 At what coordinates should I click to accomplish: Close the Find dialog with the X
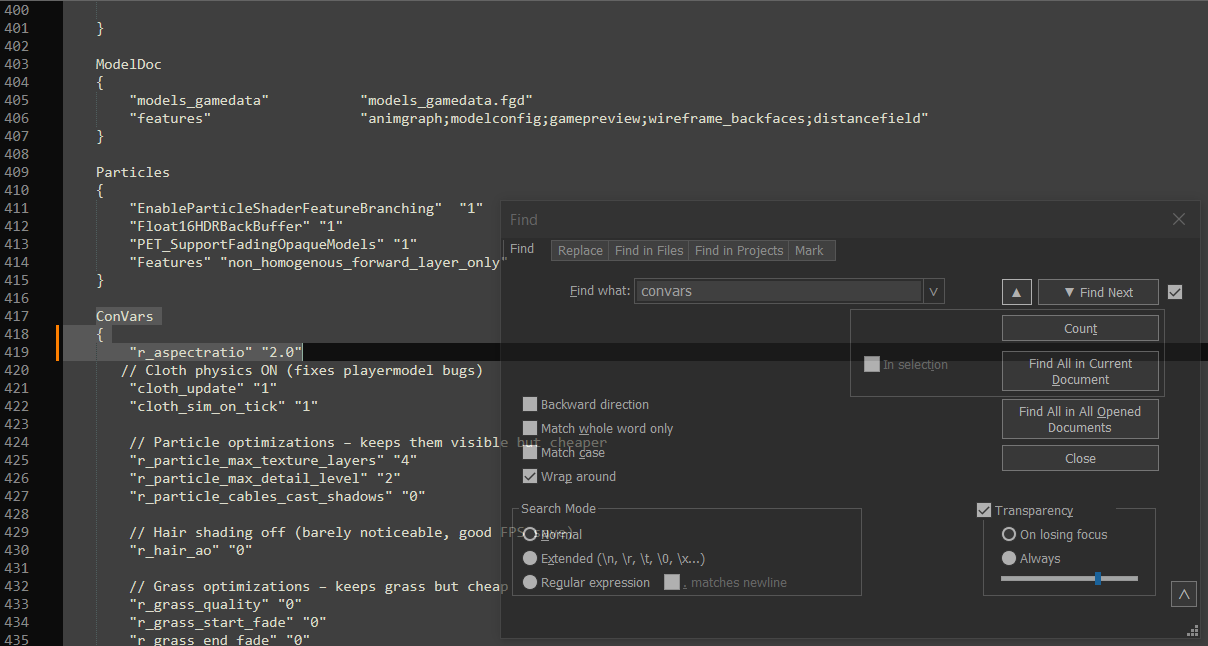pyautogui.click(x=1179, y=220)
